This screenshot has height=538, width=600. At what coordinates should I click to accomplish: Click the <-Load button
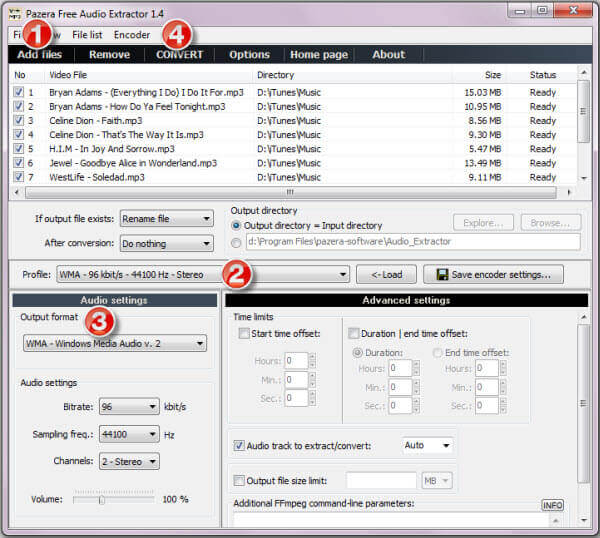point(386,274)
